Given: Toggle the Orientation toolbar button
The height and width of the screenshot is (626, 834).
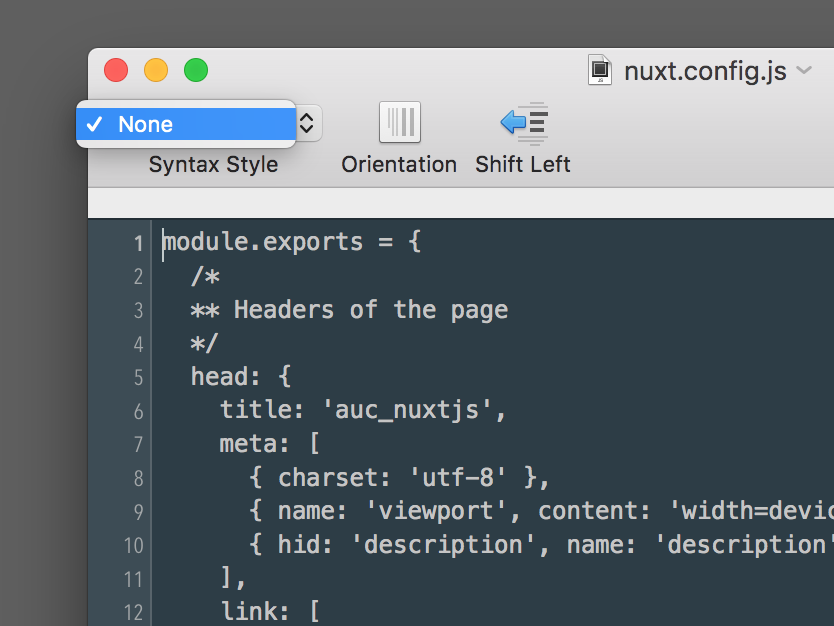Looking at the screenshot, I should pyautogui.click(x=399, y=122).
